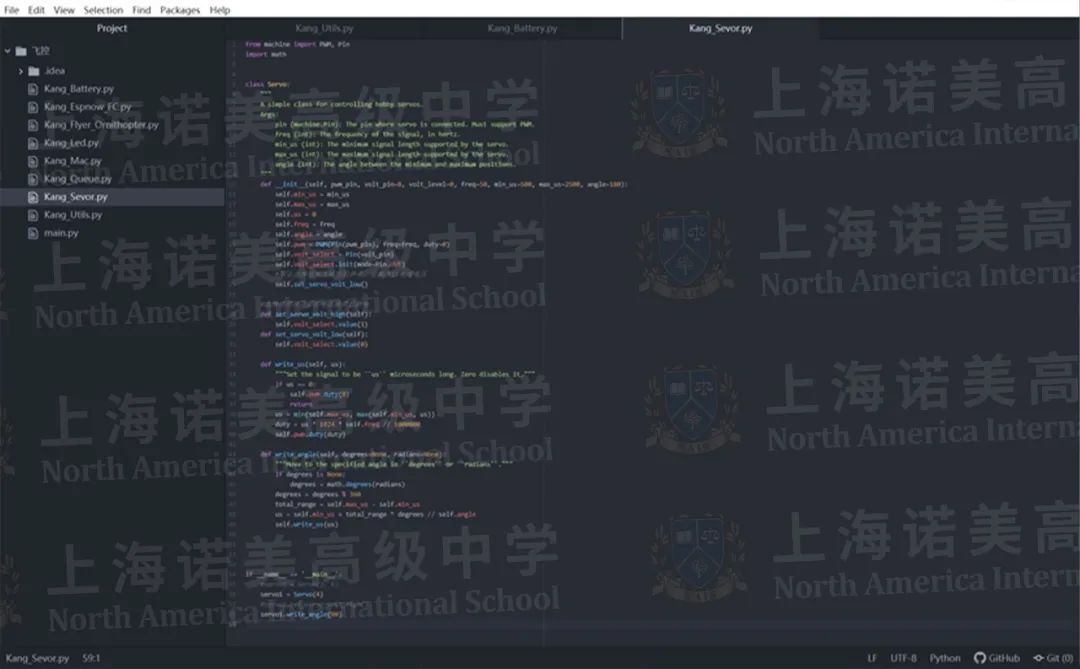Open Kang_Queue.py from the file tree

78,178
